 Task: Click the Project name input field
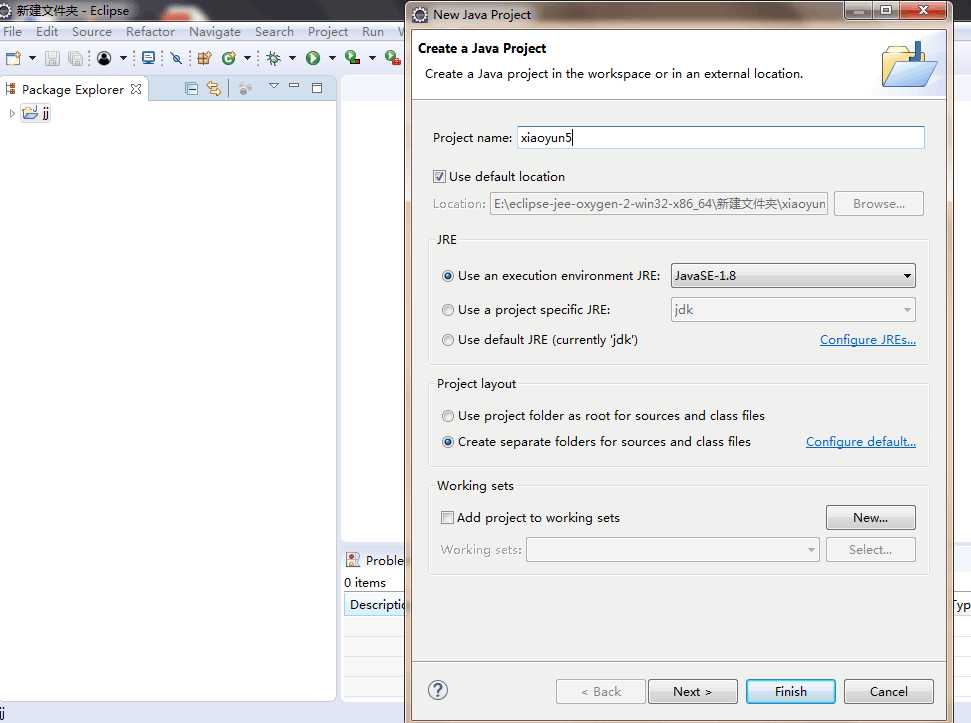pos(721,137)
